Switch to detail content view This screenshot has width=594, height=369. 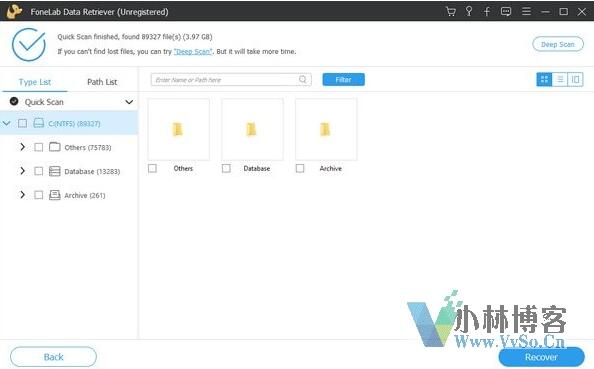[x=575, y=79]
